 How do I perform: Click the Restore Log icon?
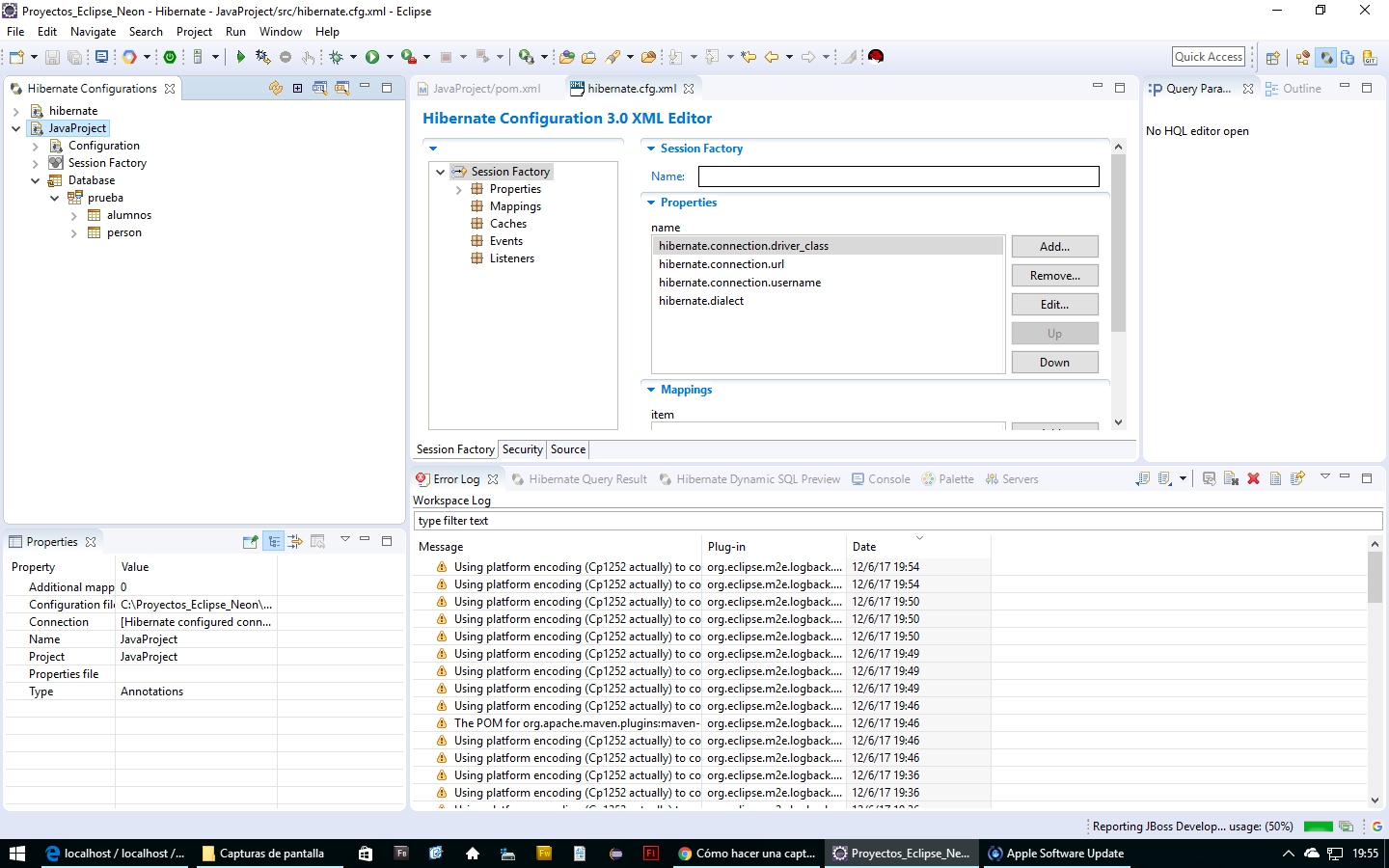[x=1297, y=478]
